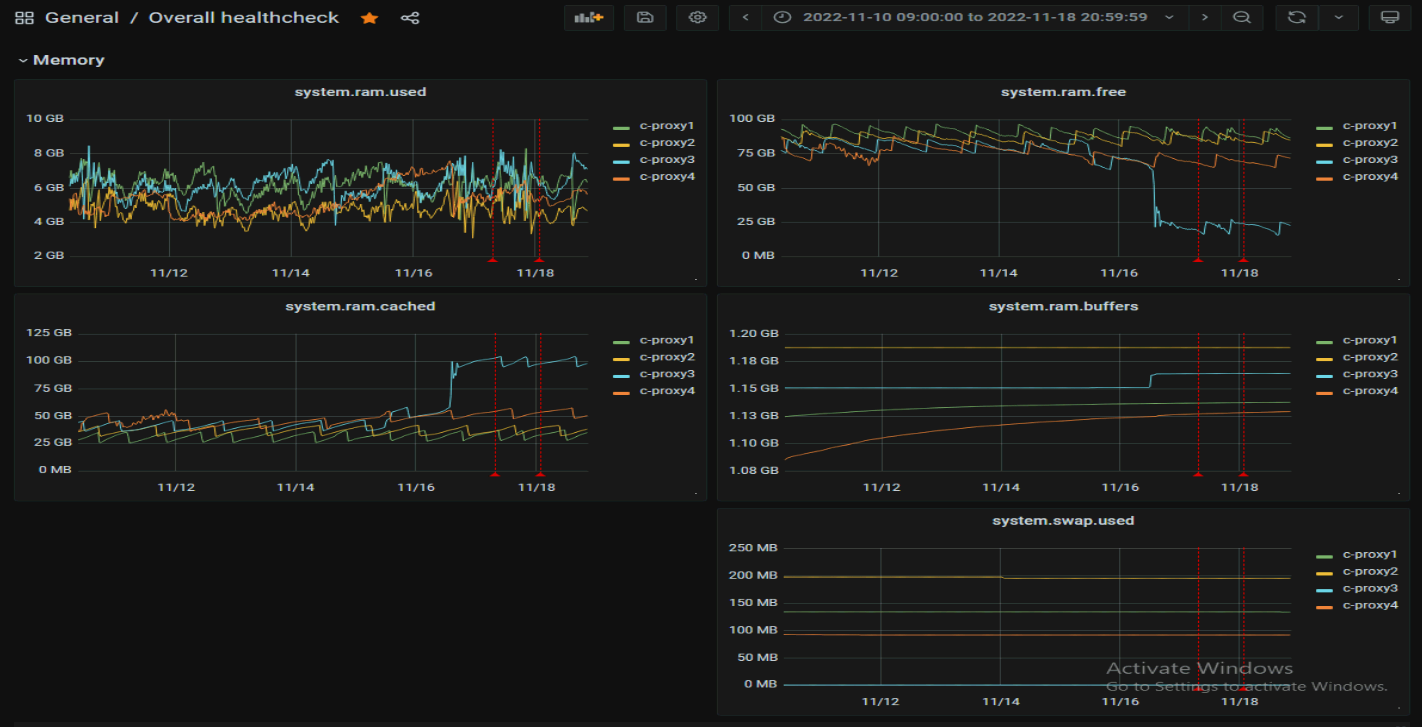Open the dashboard search grid icon

point(24,18)
